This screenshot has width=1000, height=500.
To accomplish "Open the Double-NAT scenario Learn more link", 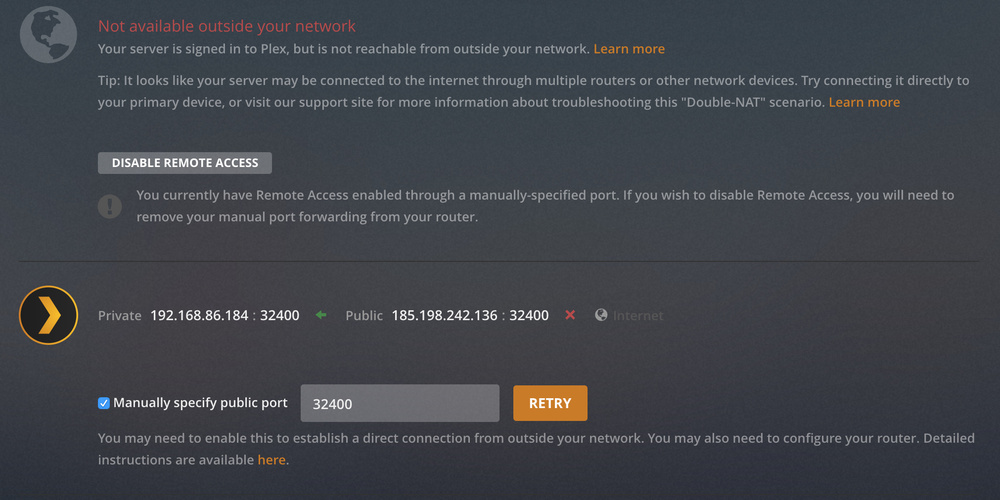I will 864,102.
